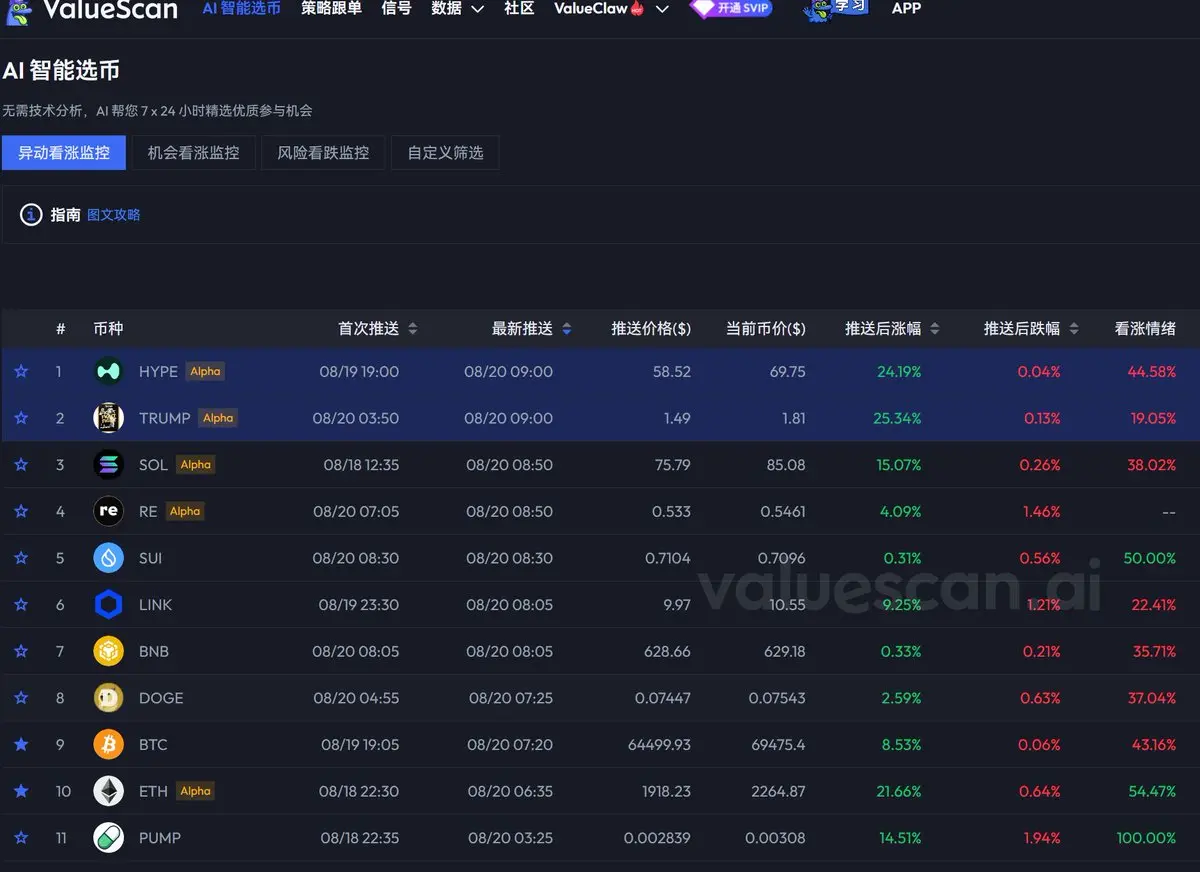Click the guide info circle icon

[31, 215]
